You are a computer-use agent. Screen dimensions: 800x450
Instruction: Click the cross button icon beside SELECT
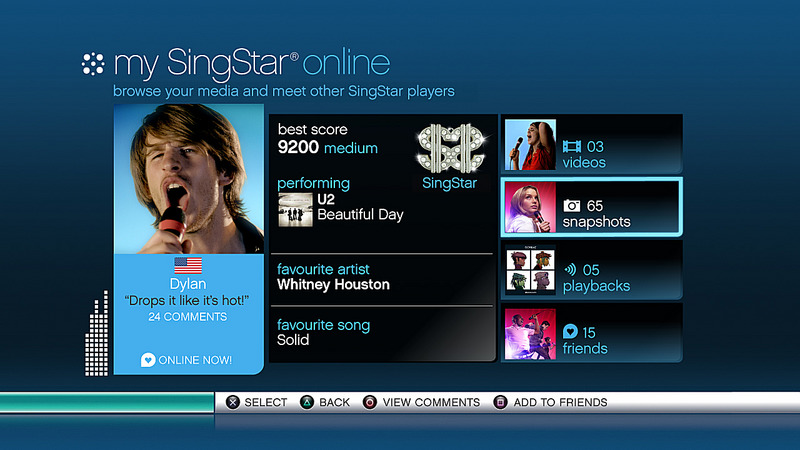point(233,402)
